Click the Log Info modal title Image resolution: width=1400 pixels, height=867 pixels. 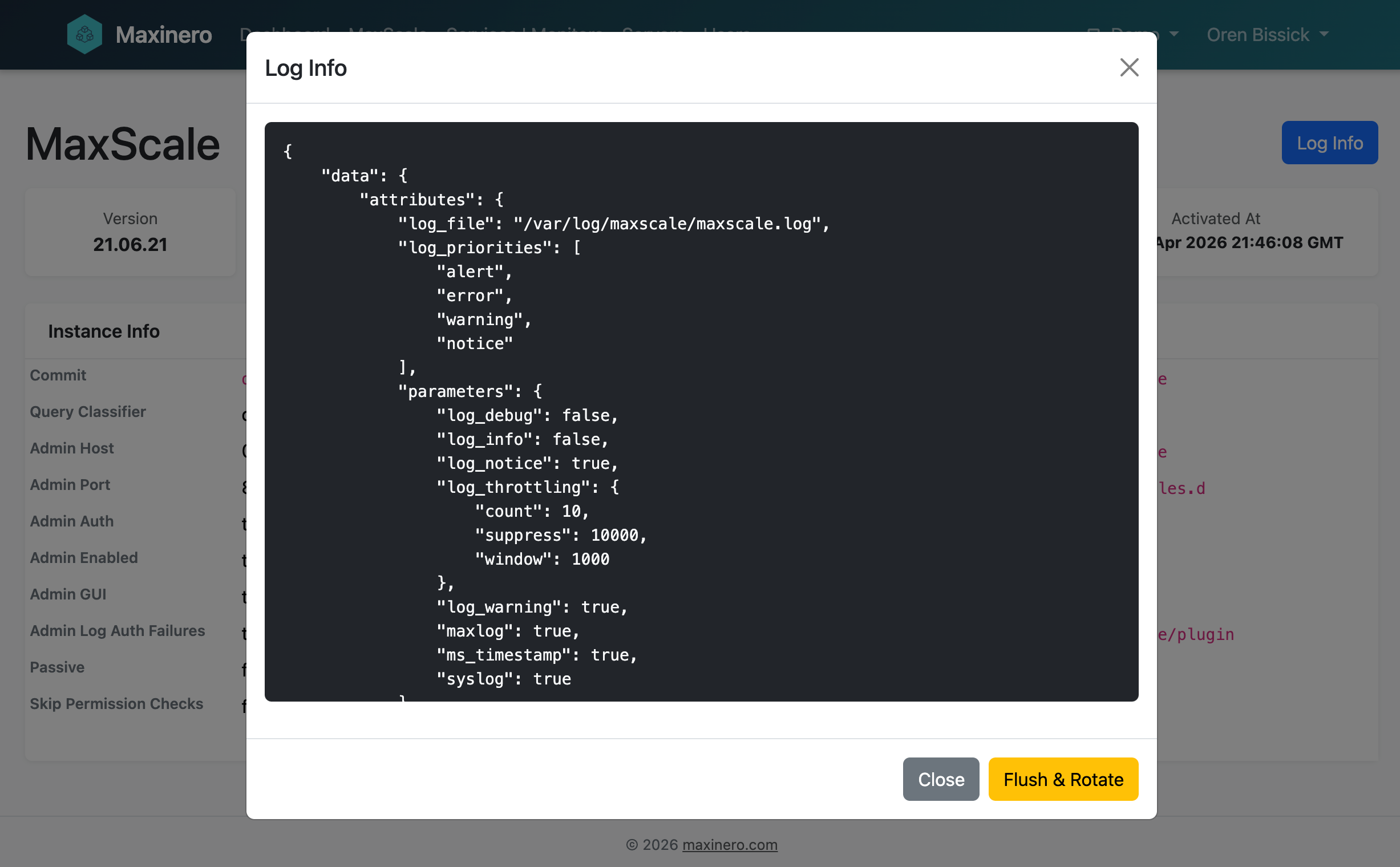tap(306, 68)
